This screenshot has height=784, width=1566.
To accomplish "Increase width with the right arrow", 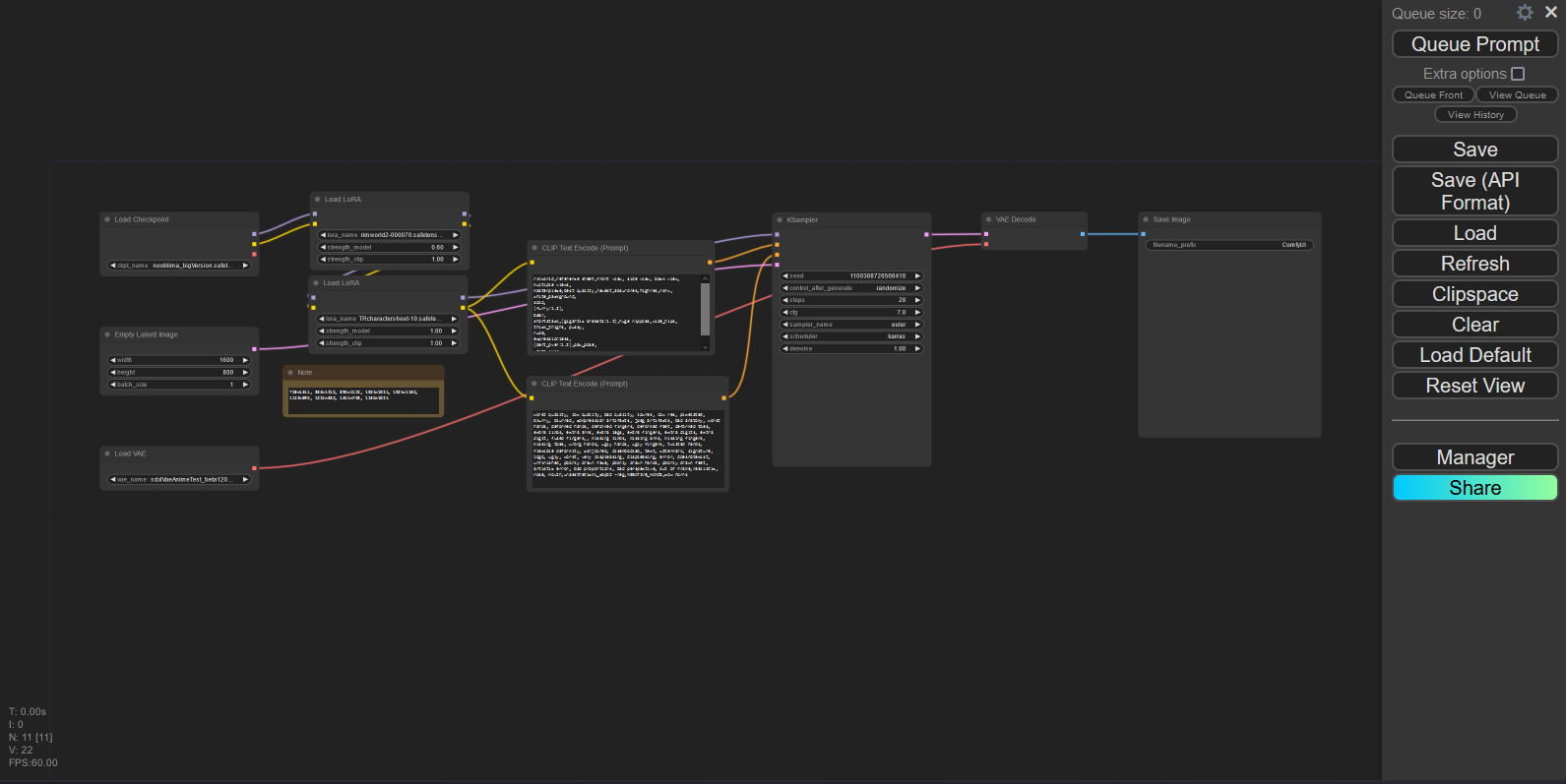I will (245, 360).
